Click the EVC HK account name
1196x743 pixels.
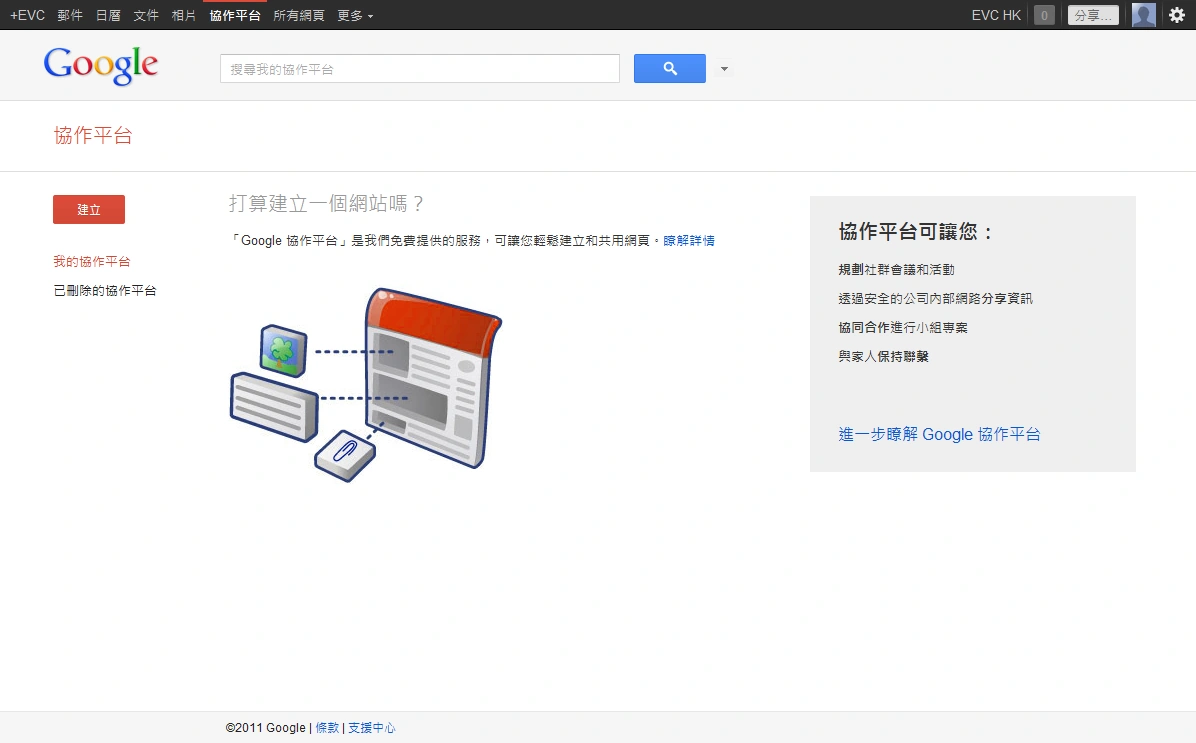[x=996, y=15]
